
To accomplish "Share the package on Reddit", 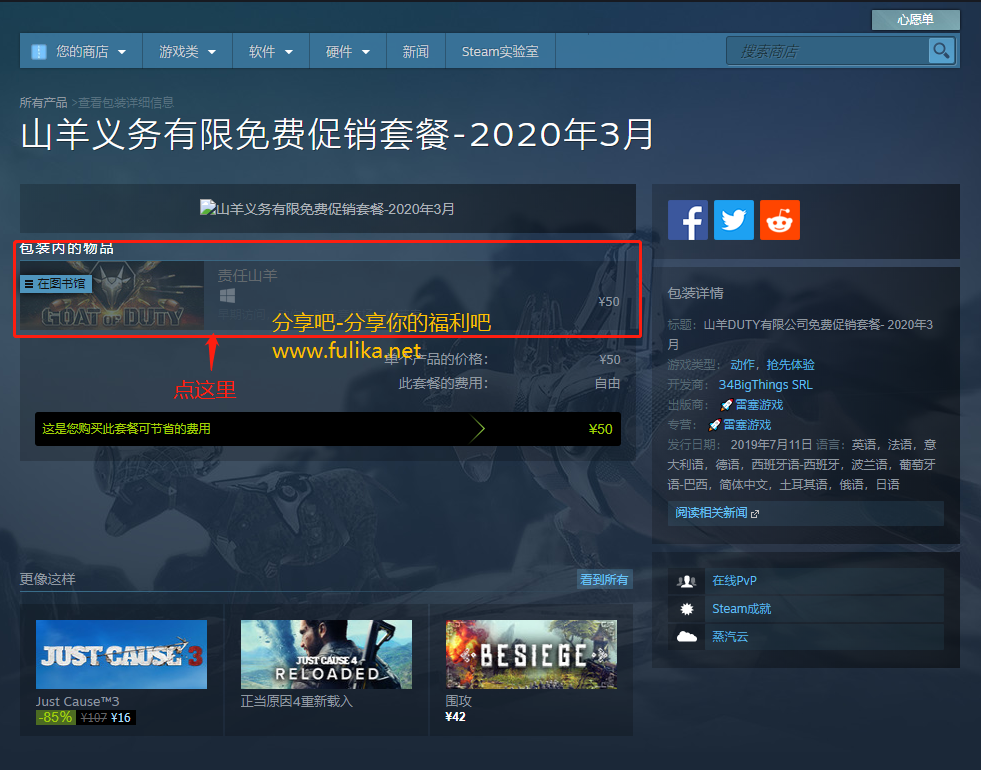I will 780,220.
